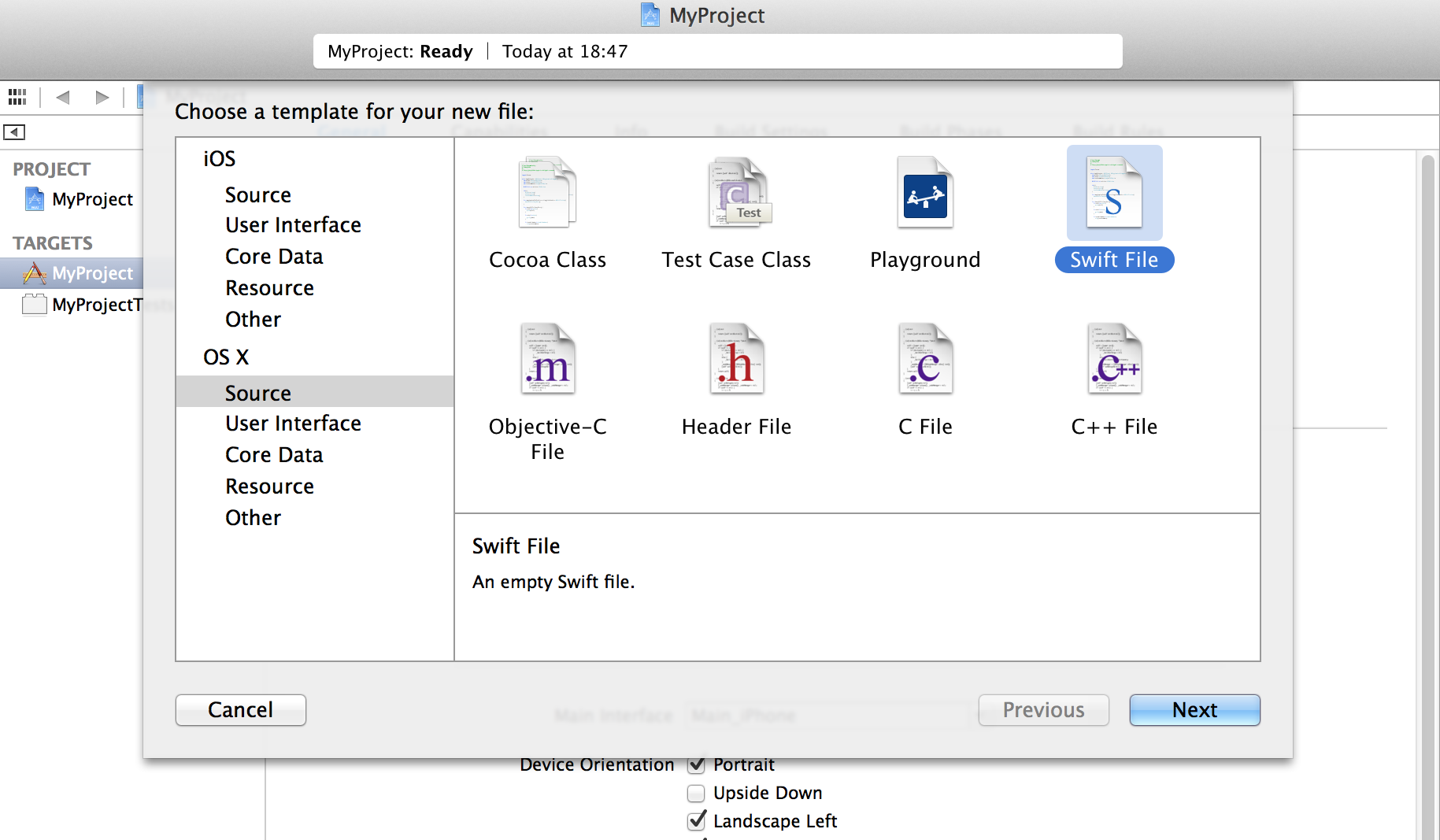The width and height of the screenshot is (1440, 840).
Task: Click the Header File label
Action: click(x=737, y=427)
